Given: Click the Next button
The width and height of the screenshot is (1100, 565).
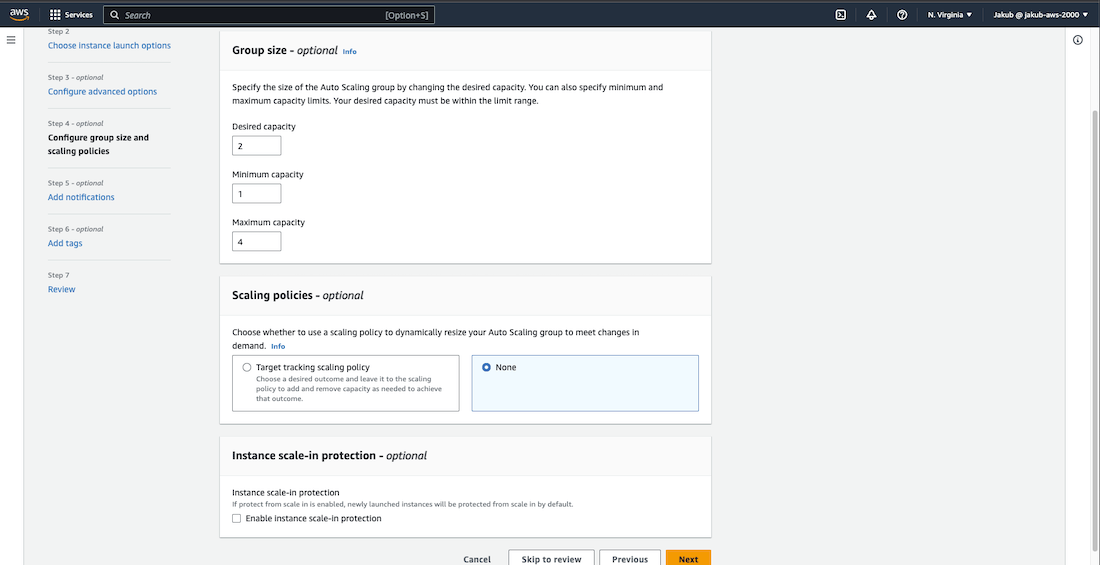Looking at the screenshot, I should [x=688, y=559].
